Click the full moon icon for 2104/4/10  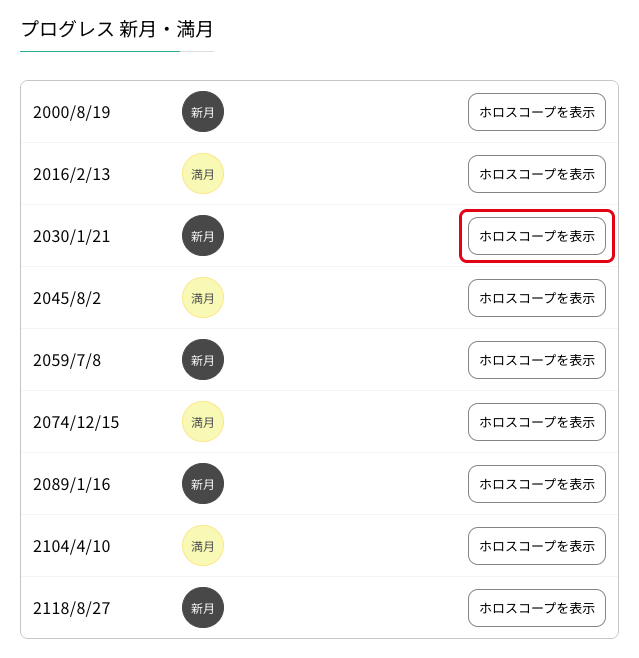pos(203,546)
